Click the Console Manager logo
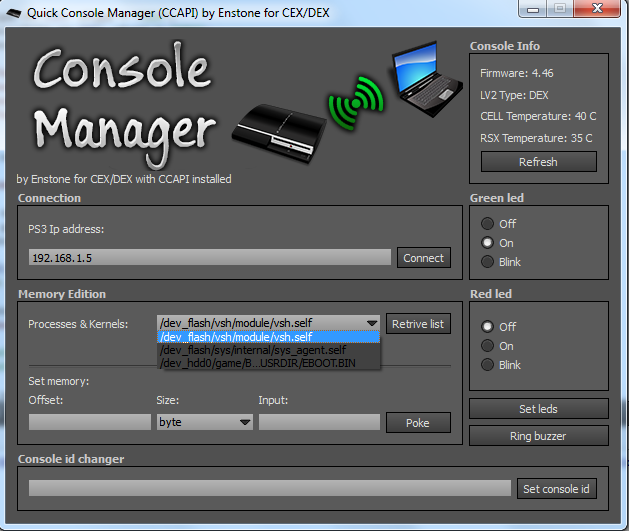The width and height of the screenshot is (629, 531). pyautogui.click(x=123, y=104)
